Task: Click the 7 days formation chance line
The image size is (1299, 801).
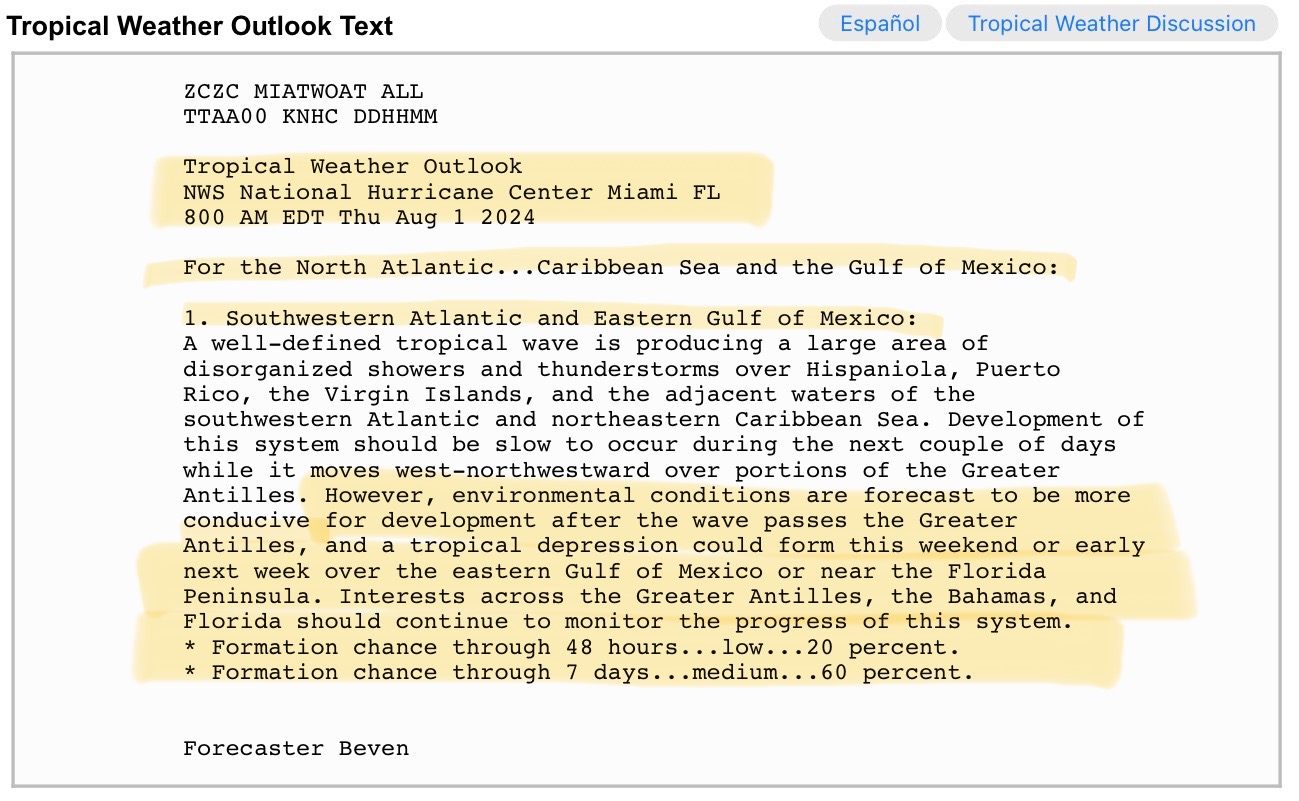Action: click(579, 672)
